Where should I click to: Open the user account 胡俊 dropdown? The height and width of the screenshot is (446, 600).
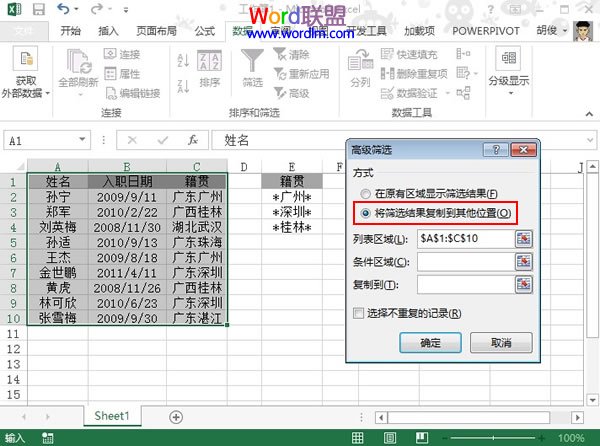(564, 31)
